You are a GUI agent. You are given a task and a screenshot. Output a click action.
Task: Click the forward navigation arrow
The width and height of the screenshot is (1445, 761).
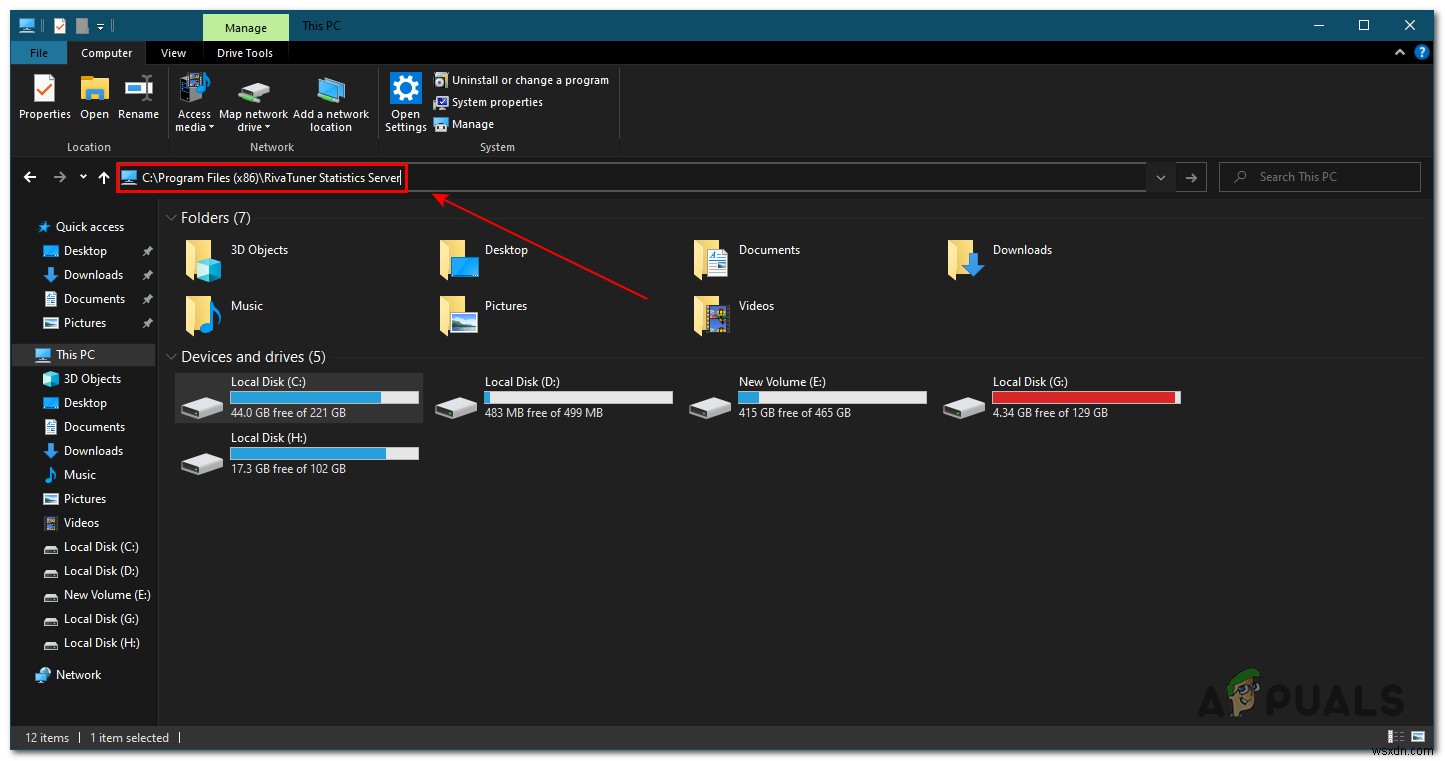(x=60, y=177)
